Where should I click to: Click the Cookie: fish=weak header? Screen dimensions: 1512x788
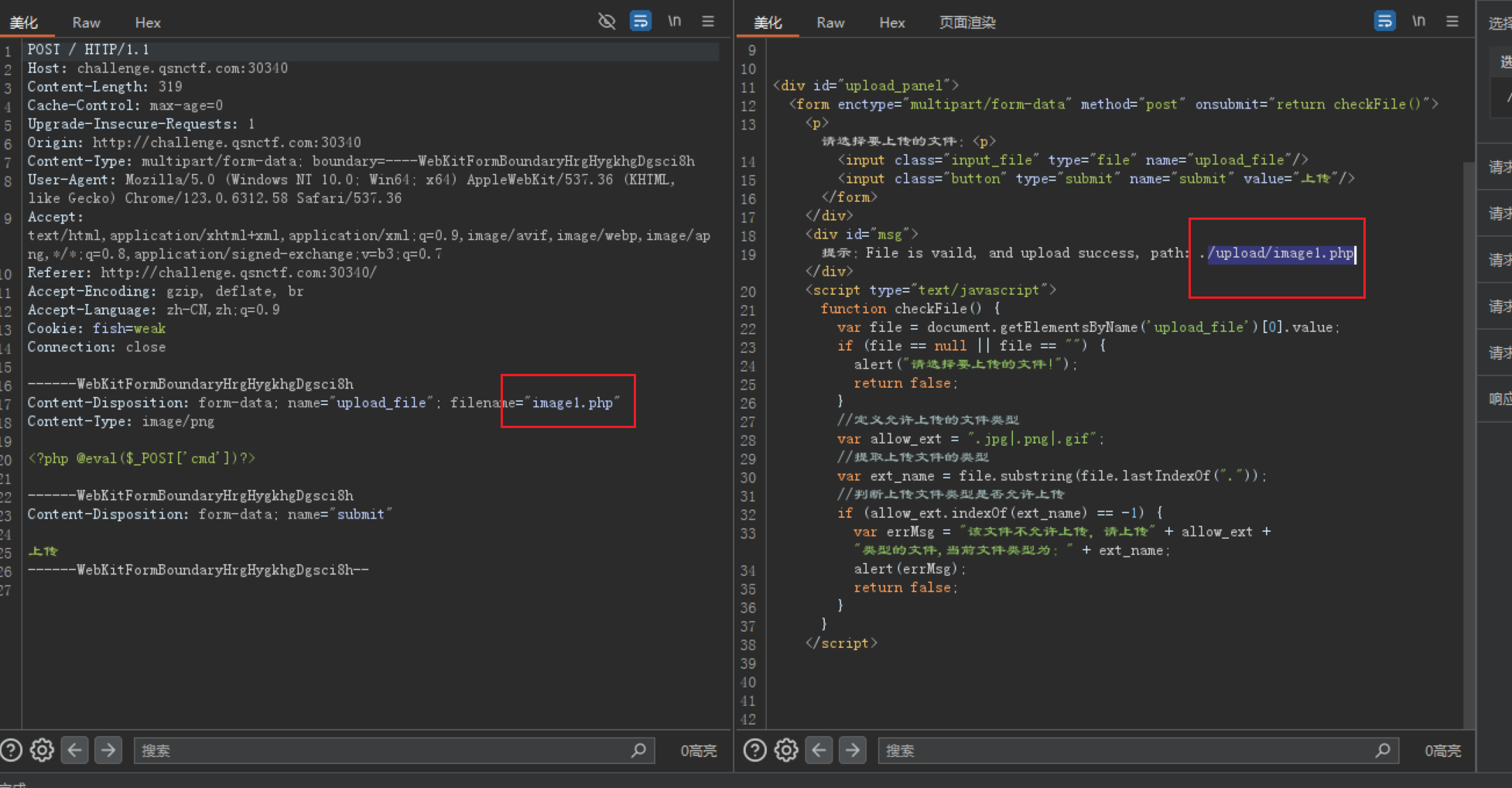(x=97, y=328)
